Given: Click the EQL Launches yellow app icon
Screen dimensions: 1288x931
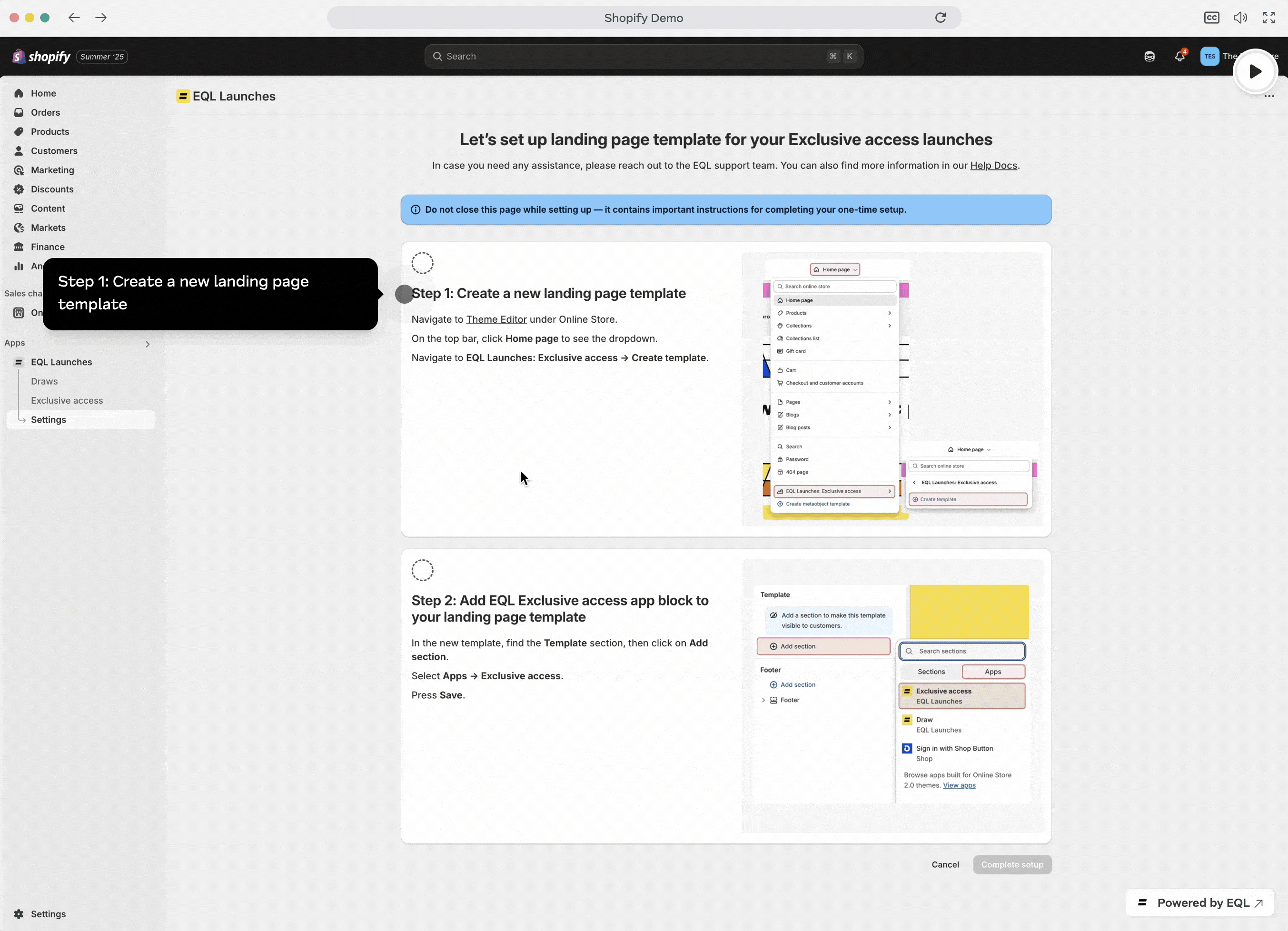Looking at the screenshot, I should tap(183, 96).
